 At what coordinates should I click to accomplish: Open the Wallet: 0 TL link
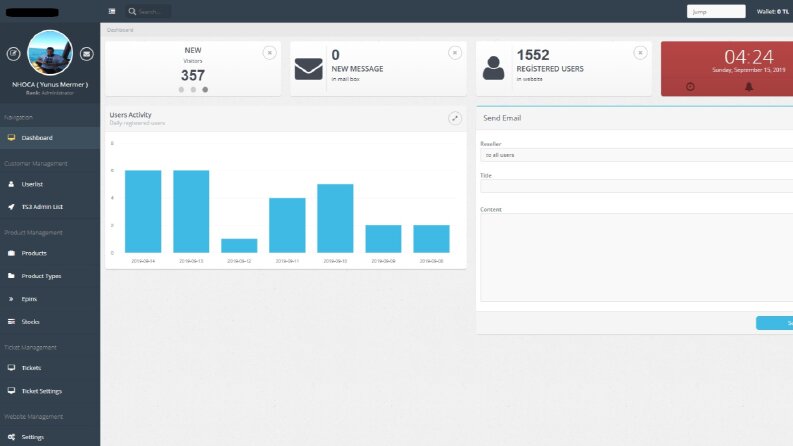(772, 11)
